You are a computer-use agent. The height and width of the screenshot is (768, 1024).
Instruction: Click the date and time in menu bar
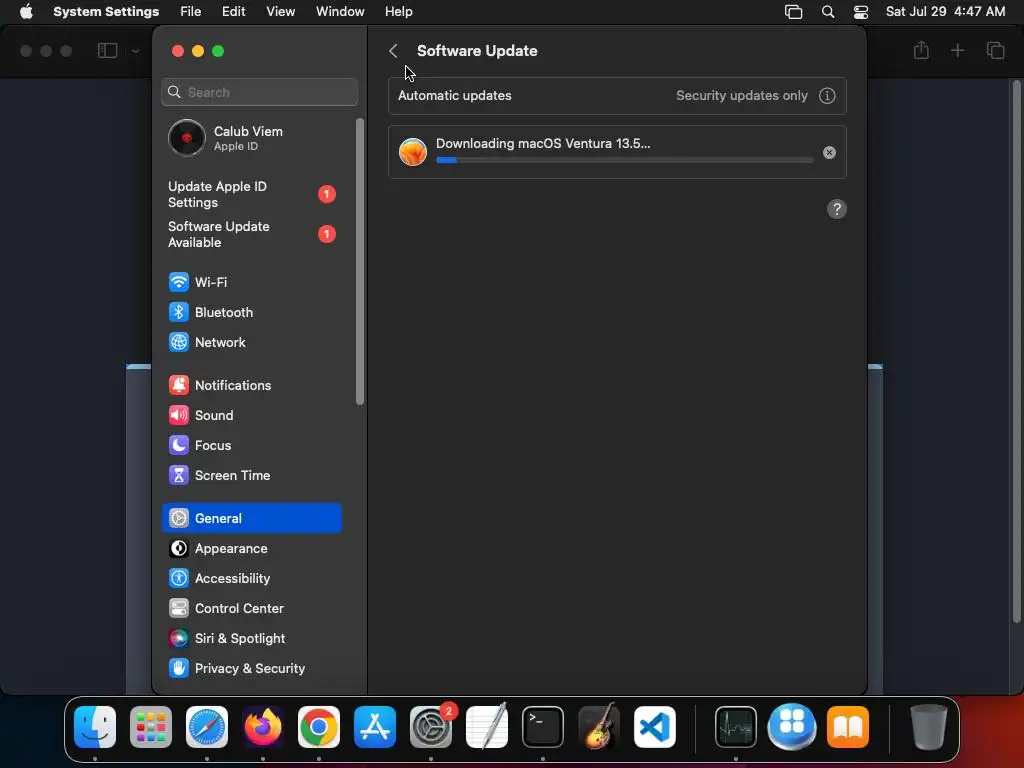[x=945, y=12]
